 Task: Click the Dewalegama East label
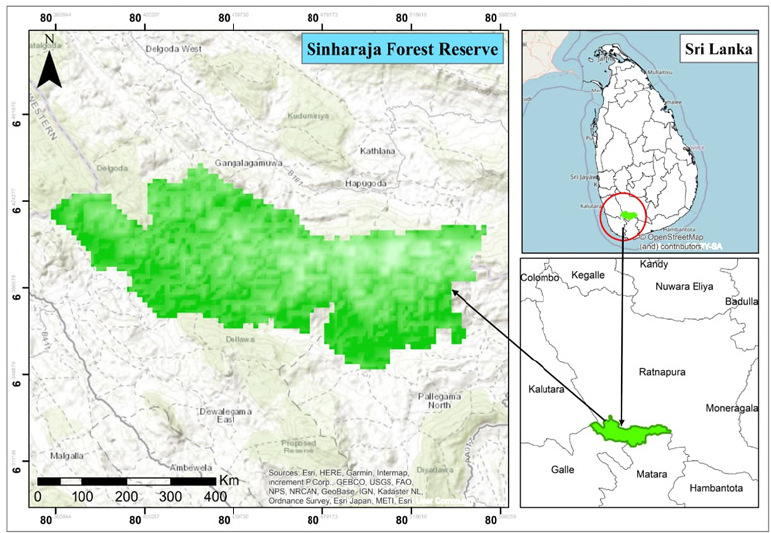click(x=226, y=415)
